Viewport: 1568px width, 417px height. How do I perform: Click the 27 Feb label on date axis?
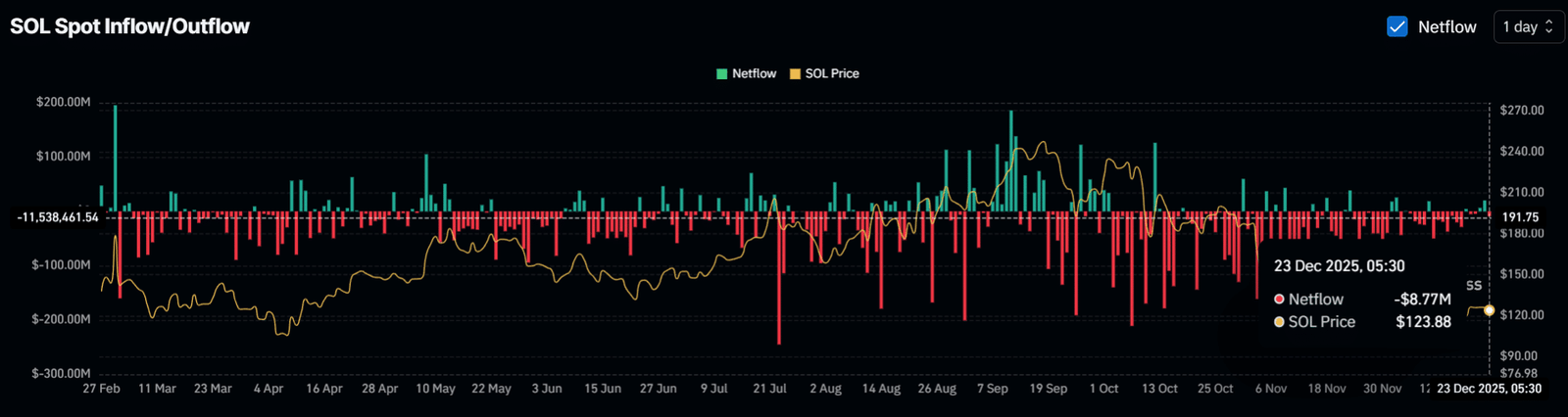101,389
